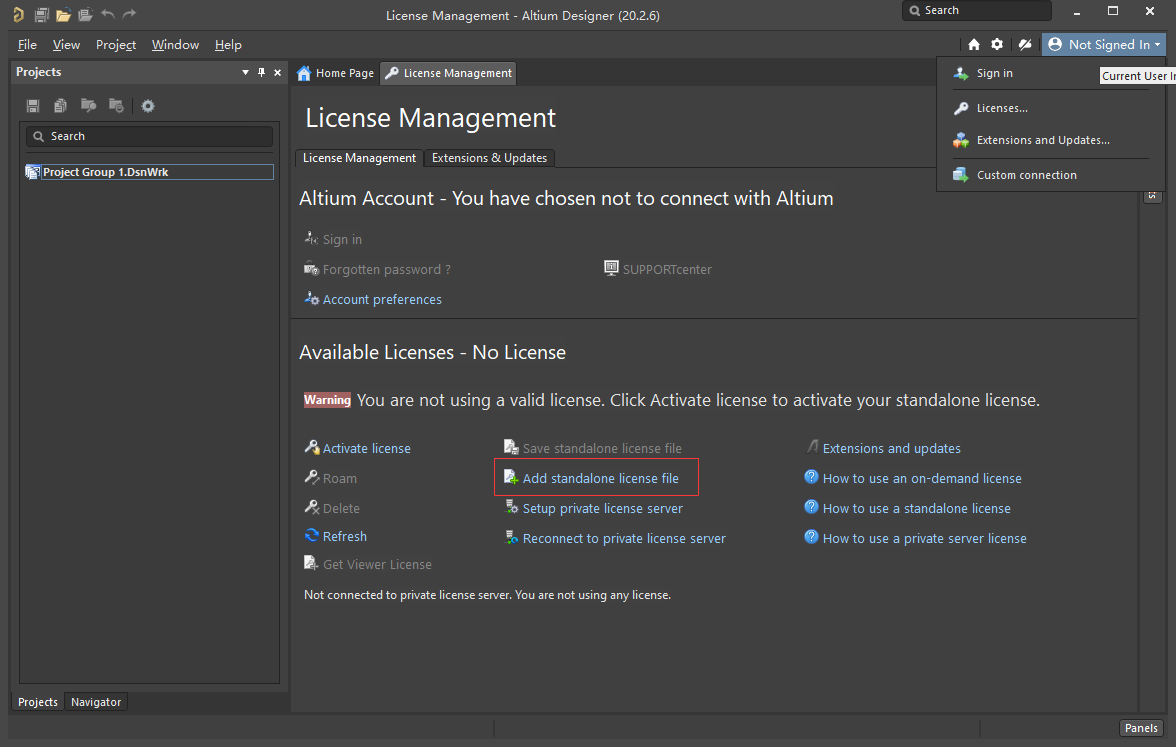This screenshot has width=1176, height=747.
Task: Open Projects panel settings gear icon
Action: 148,106
